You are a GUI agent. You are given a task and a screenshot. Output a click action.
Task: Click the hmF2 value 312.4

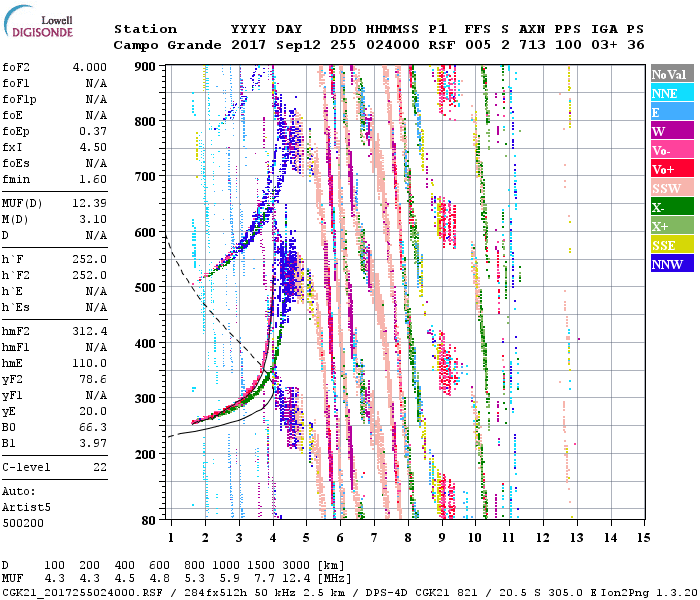coord(90,343)
